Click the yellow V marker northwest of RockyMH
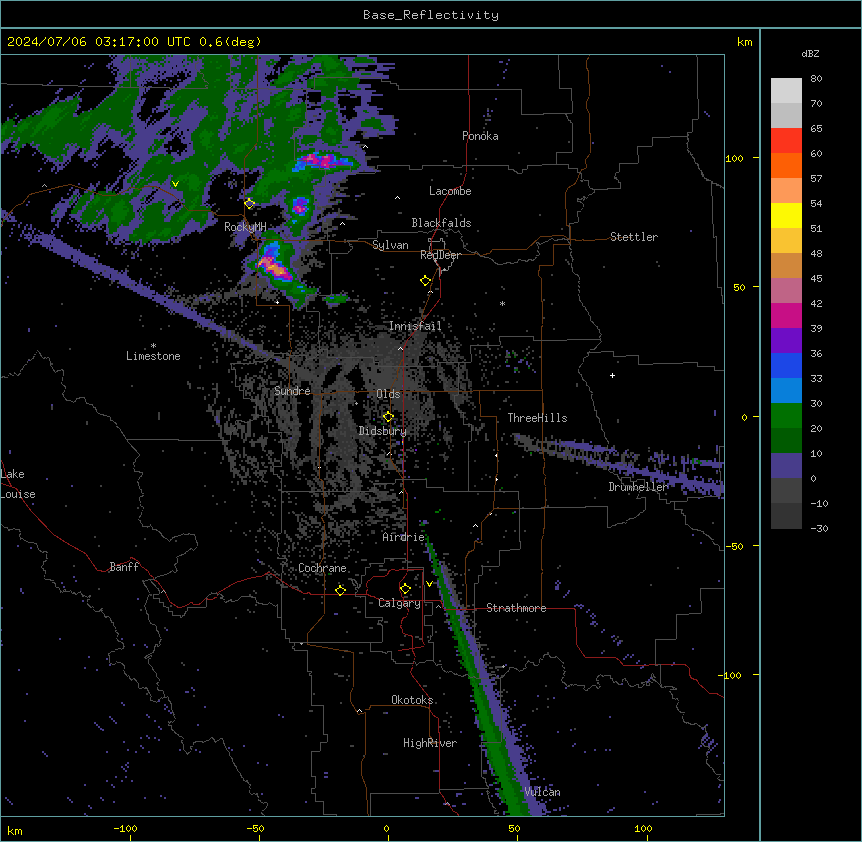 pyautogui.click(x=175, y=184)
